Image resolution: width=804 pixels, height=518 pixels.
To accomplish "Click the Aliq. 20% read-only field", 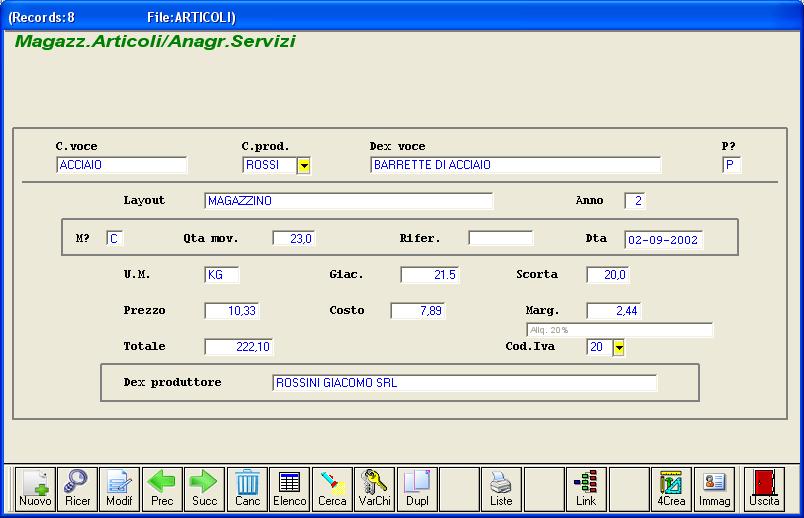I will [x=619, y=330].
